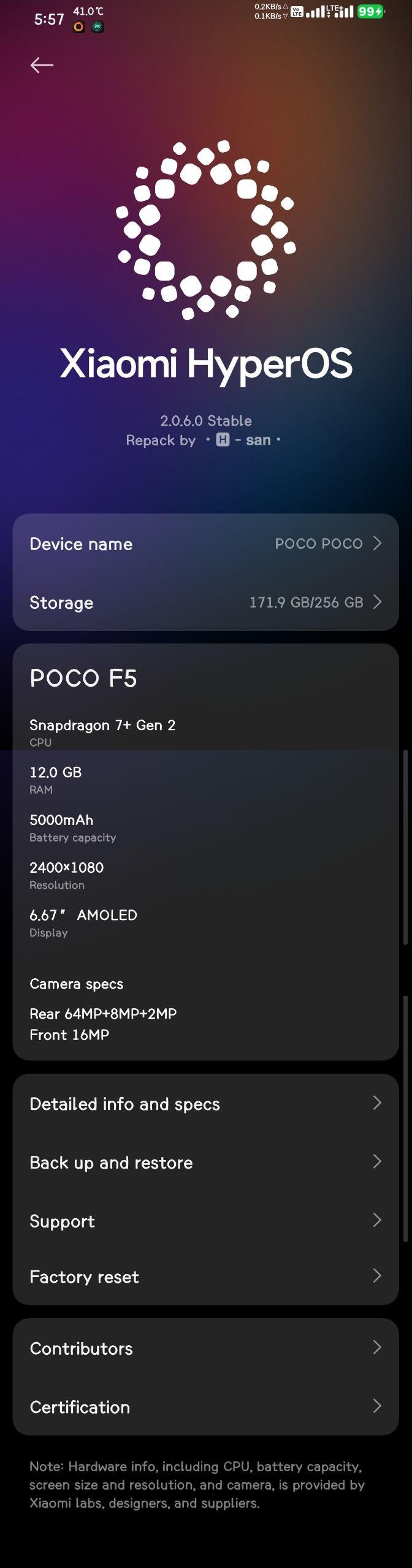The height and width of the screenshot is (1568, 412).
Task: Open the Contributors page
Action: (206, 1348)
